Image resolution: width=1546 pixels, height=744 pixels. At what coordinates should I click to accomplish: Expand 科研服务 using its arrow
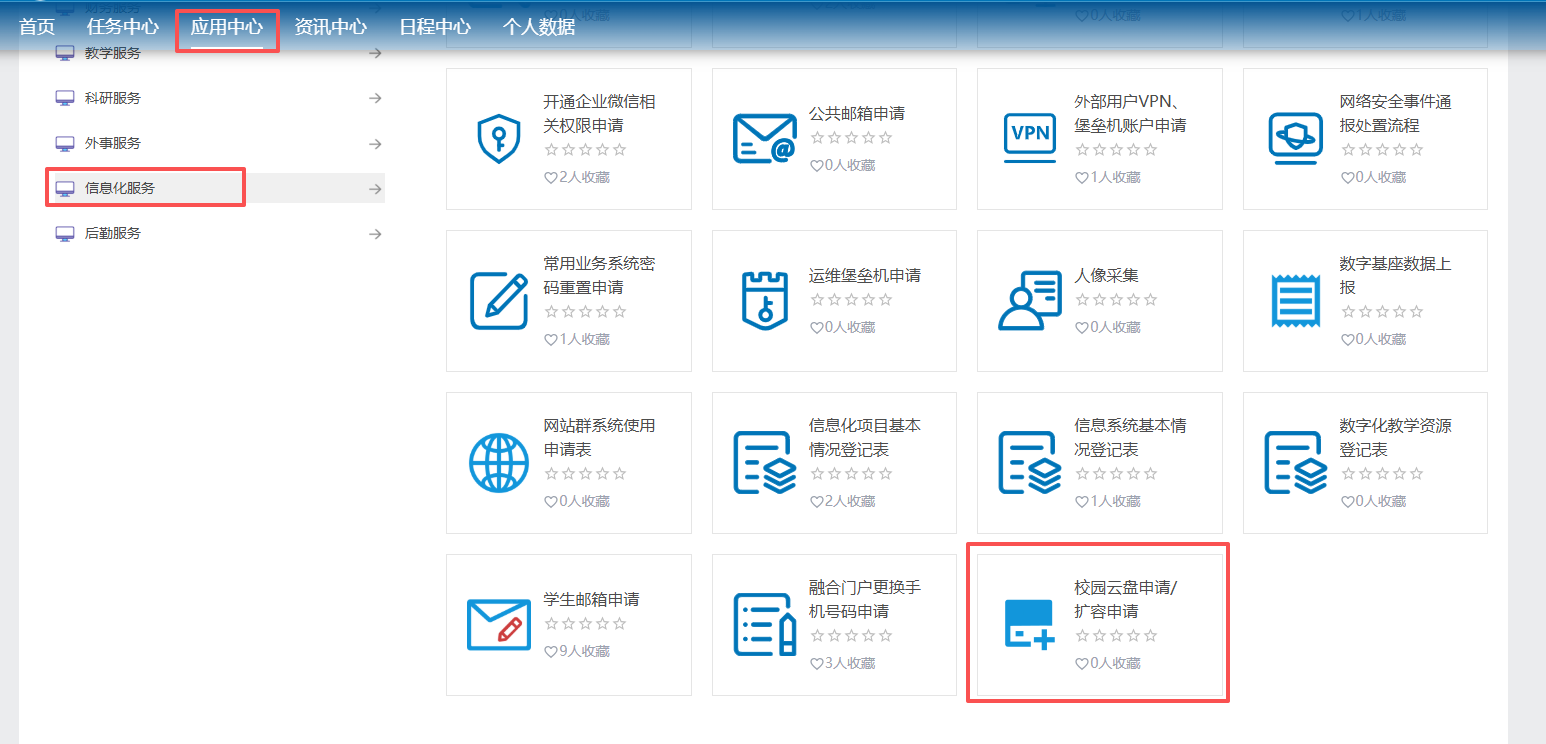(375, 98)
